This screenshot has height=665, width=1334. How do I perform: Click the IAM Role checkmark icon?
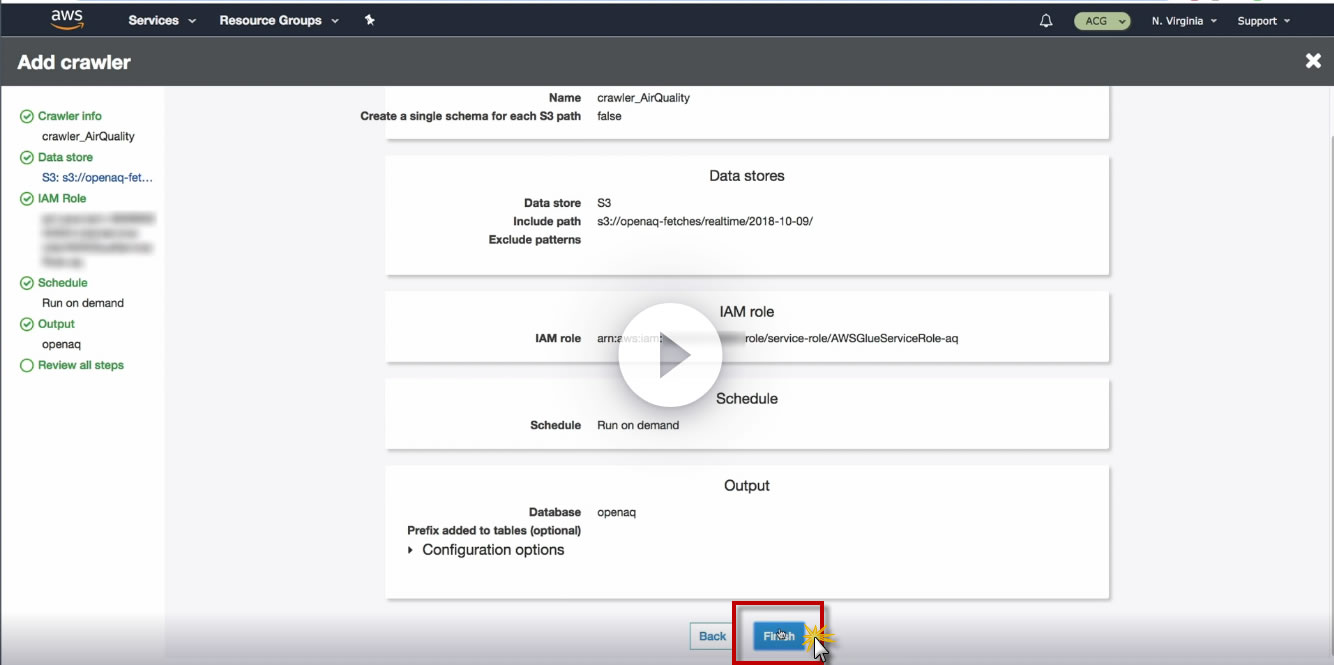pos(27,198)
